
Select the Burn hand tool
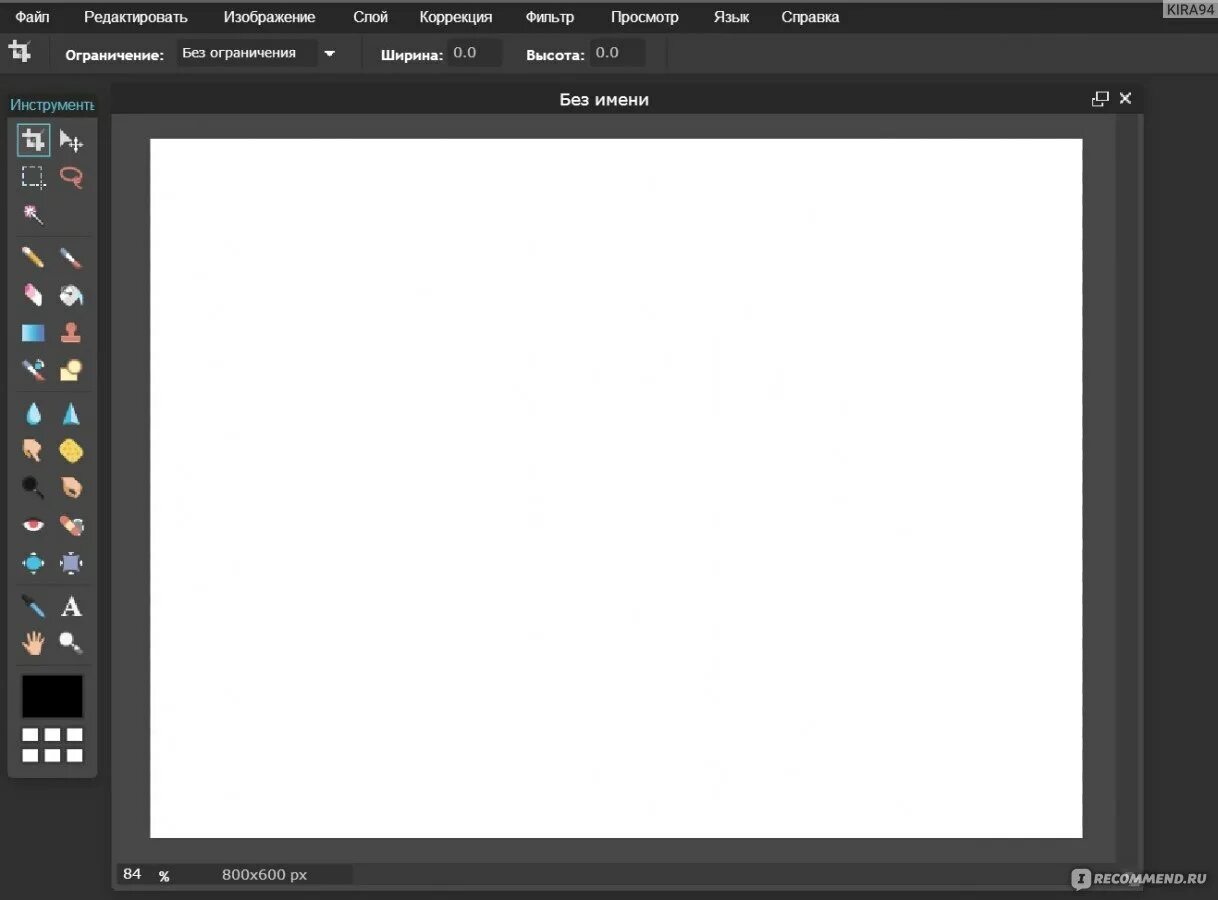pos(71,488)
